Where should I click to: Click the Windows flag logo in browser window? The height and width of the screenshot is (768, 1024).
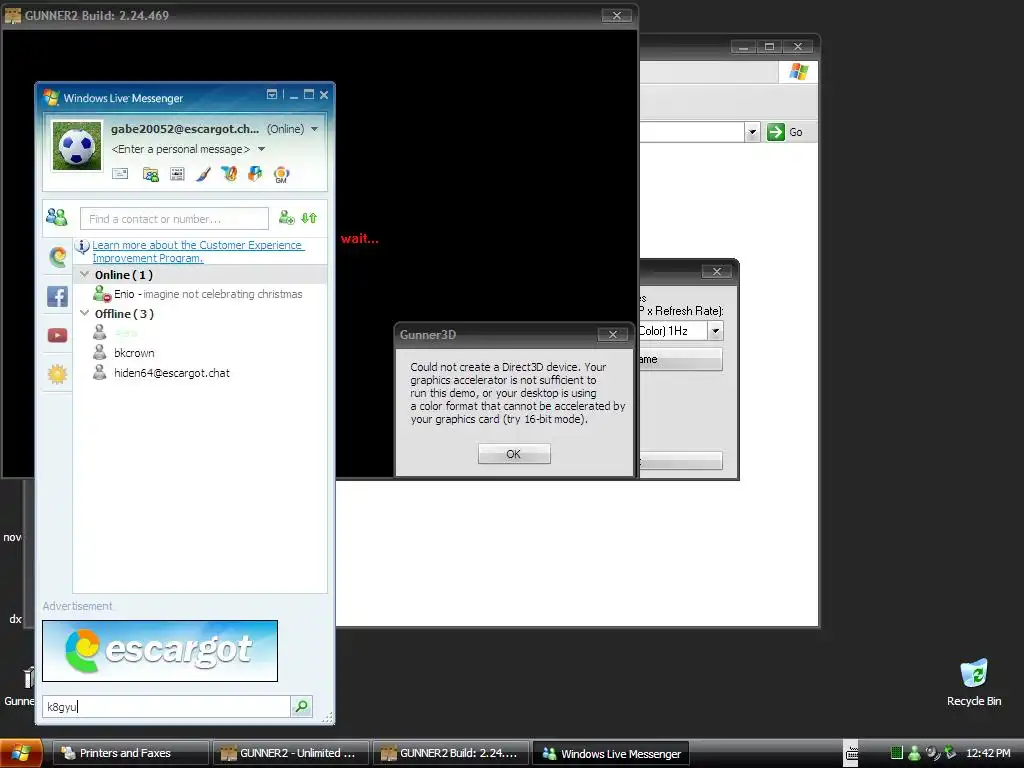[x=798, y=72]
